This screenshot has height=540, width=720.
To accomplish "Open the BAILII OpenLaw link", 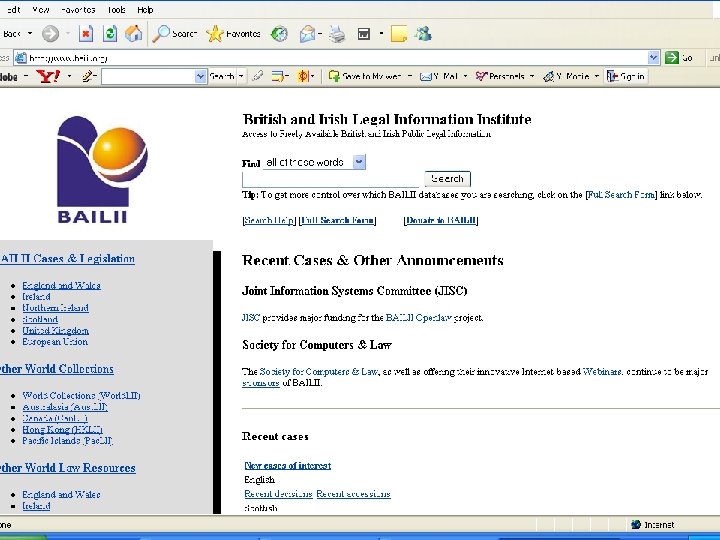I will [x=419, y=318].
